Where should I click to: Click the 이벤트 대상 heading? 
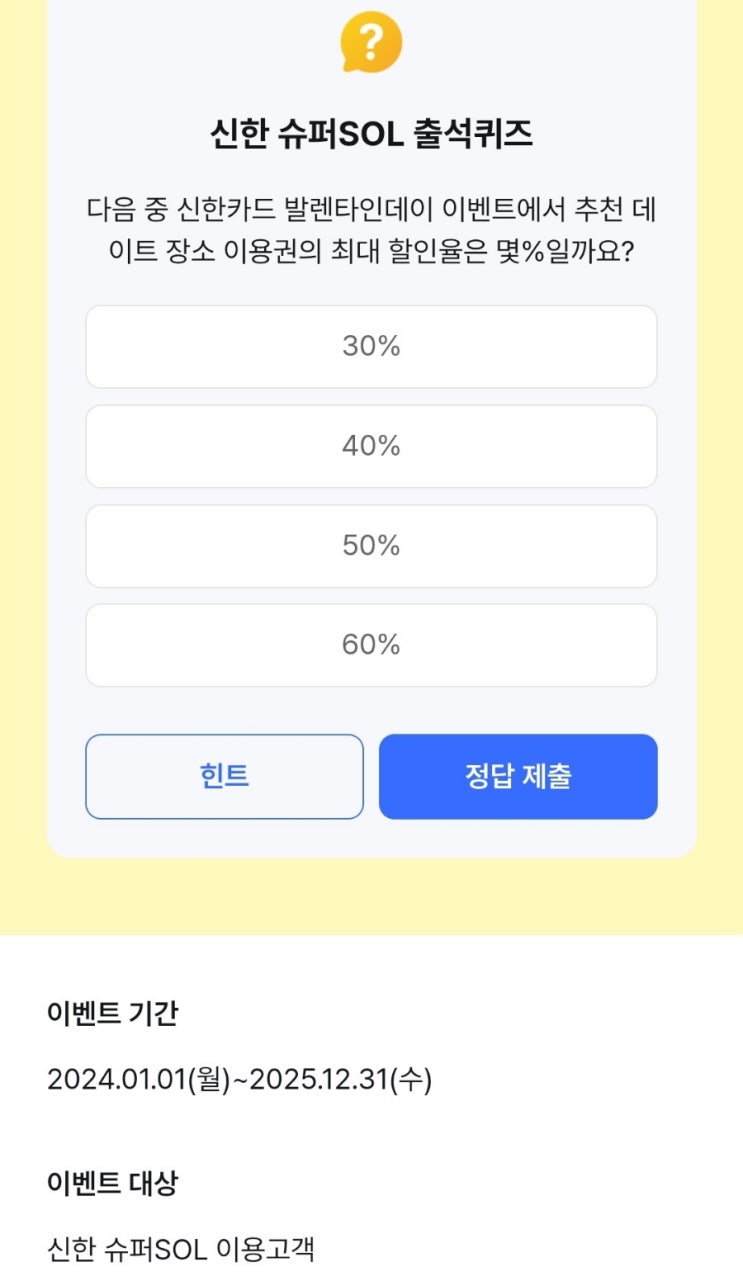(x=112, y=1184)
